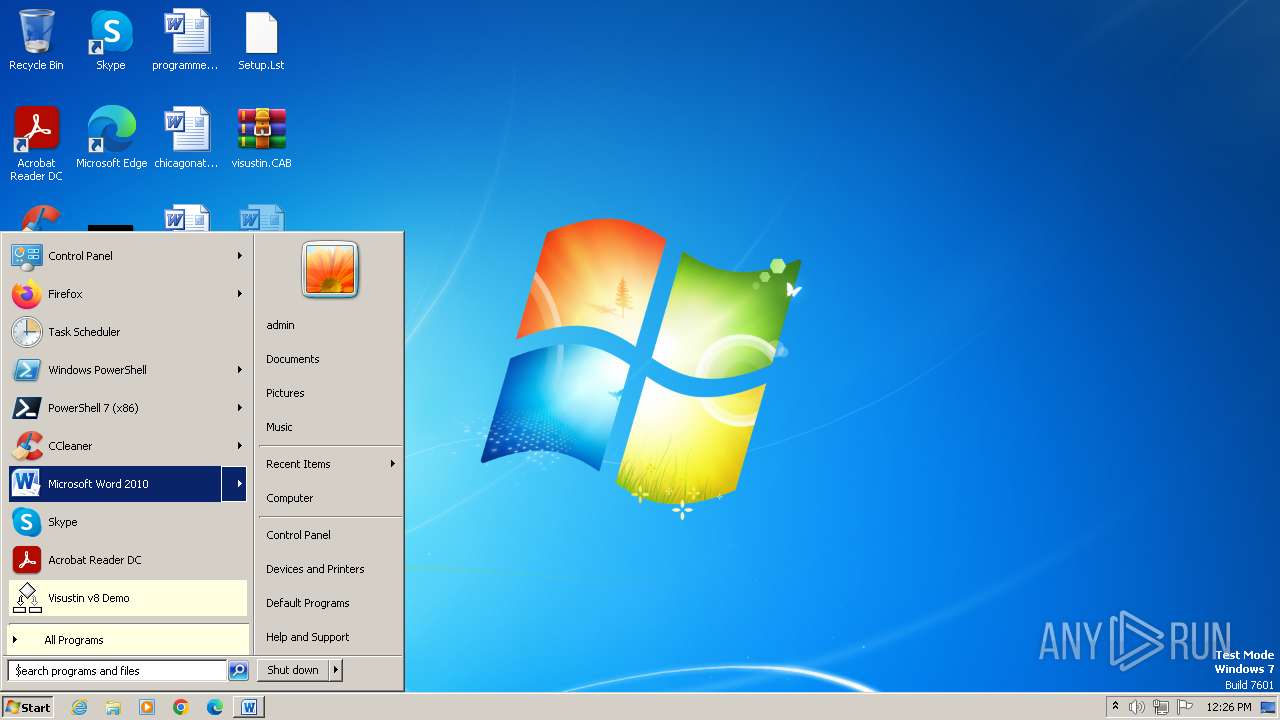Click the Start button
This screenshot has width=1280, height=720.
(x=28, y=707)
